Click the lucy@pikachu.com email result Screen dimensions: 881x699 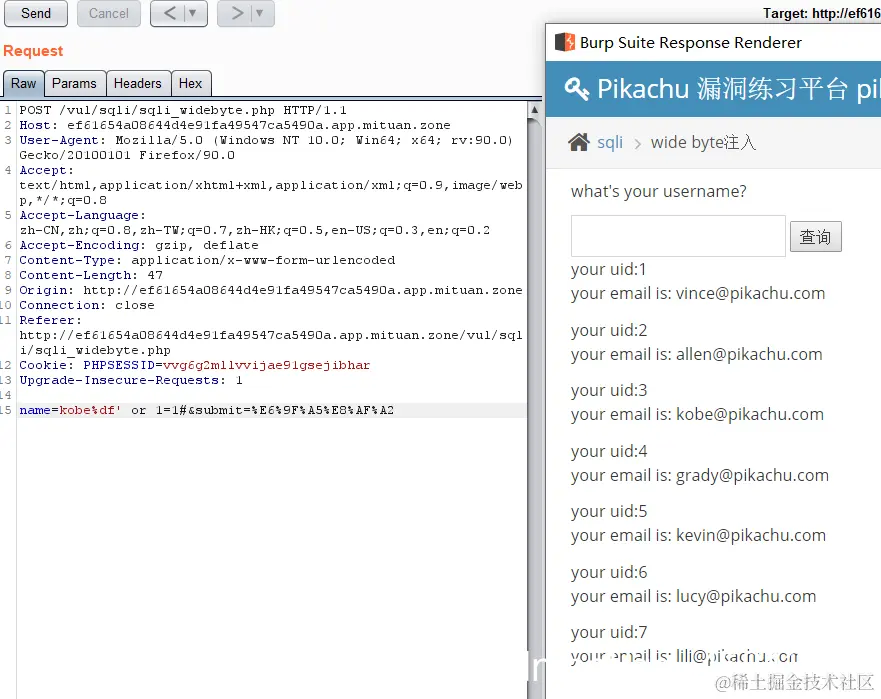coord(746,596)
